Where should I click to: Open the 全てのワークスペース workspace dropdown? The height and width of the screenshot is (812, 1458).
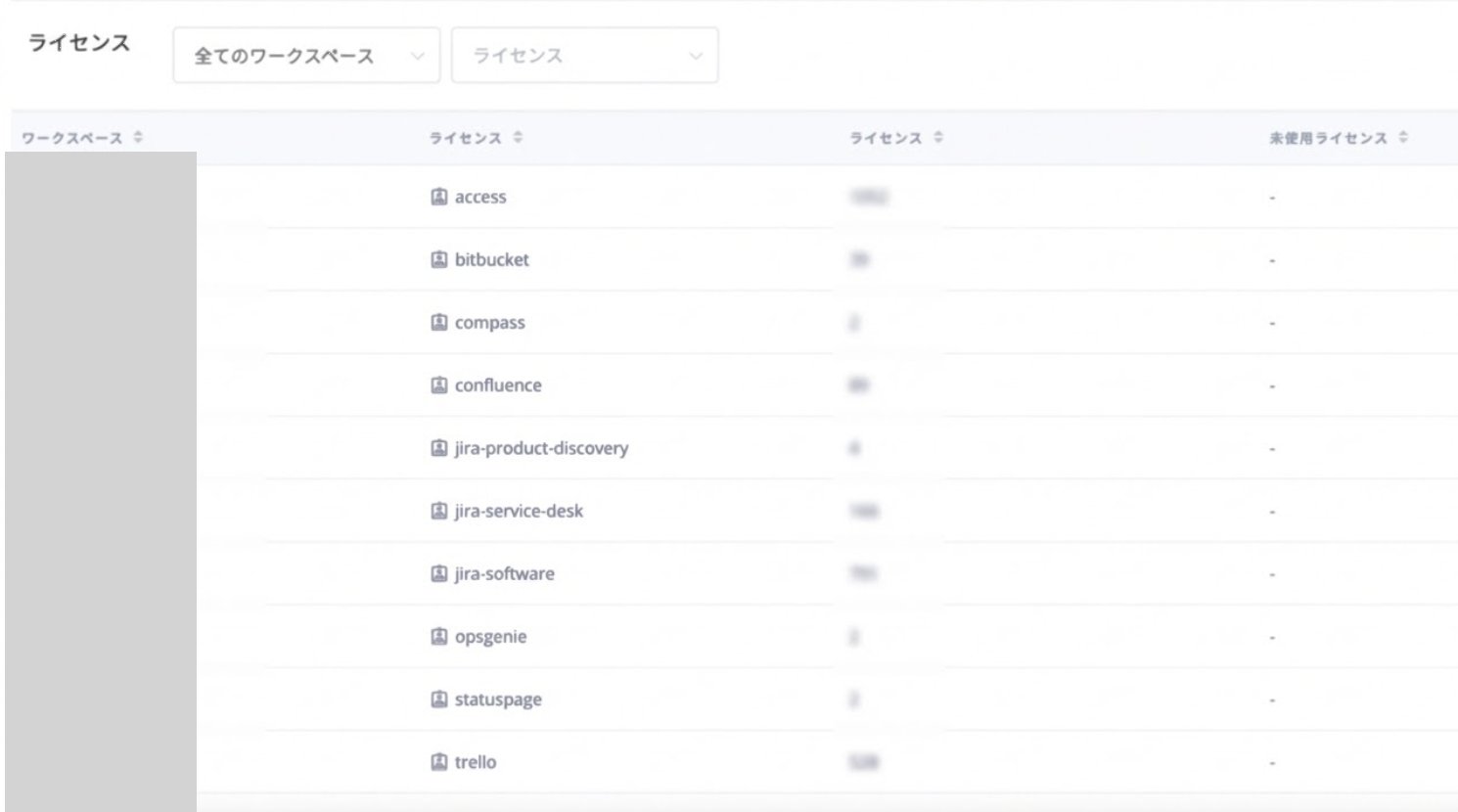click(x=306, y=56)
